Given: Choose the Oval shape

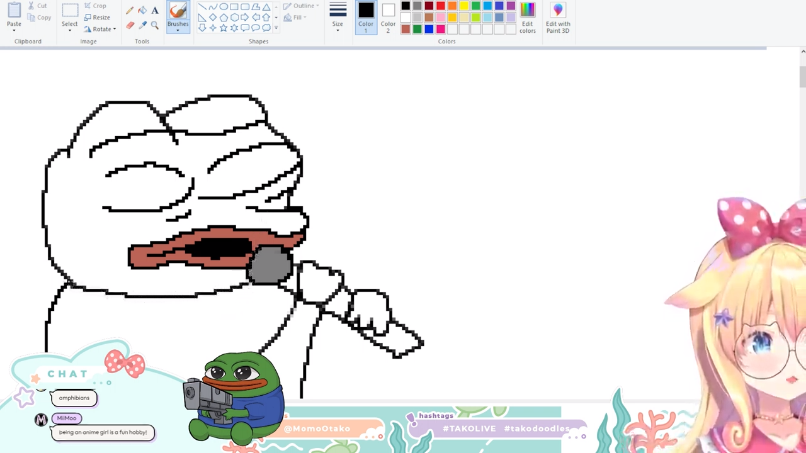Looking at the screenshot, I should tap(224, 7).
